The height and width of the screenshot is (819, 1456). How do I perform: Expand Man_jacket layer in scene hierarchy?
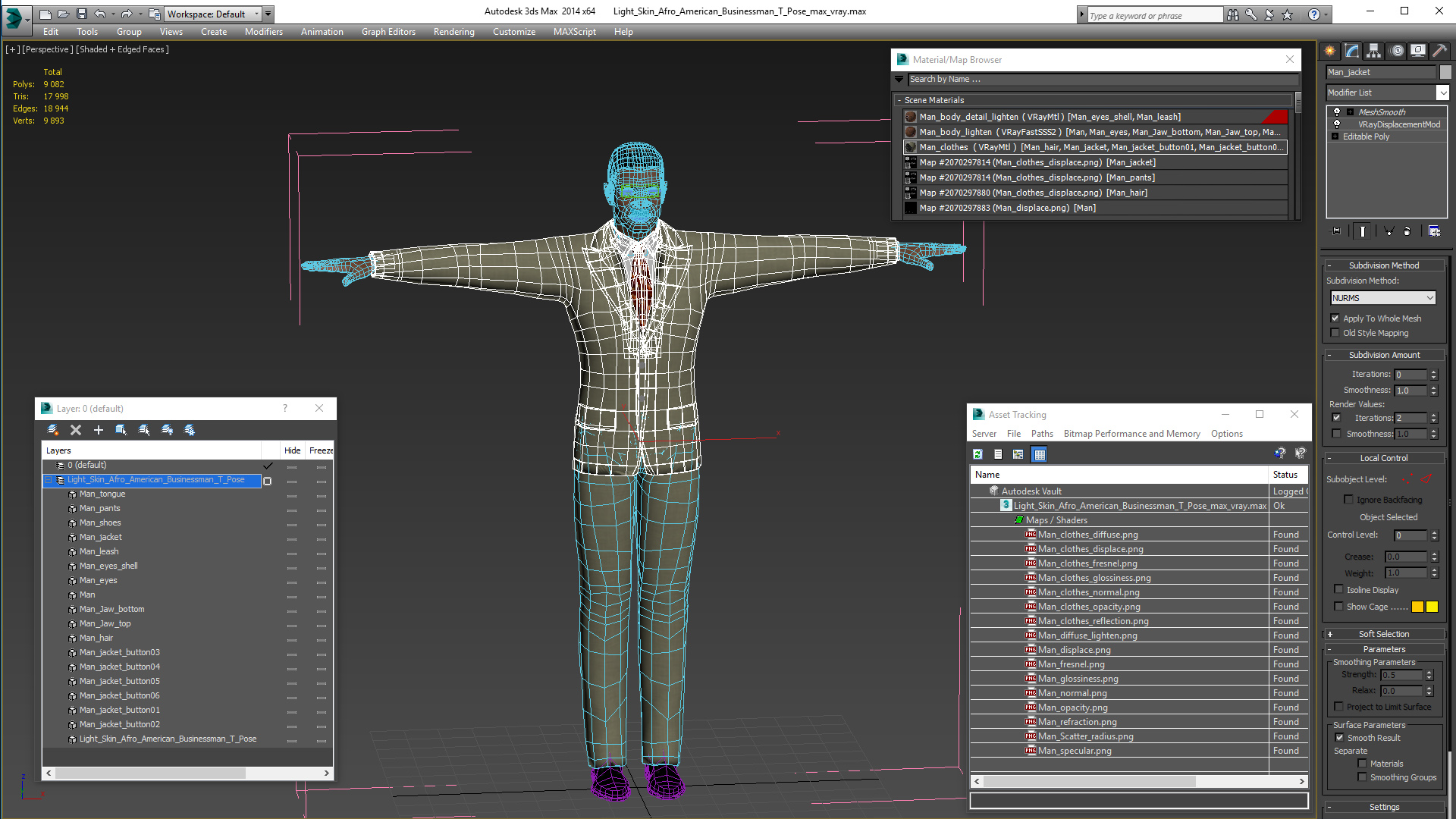(x=63, y=537)
